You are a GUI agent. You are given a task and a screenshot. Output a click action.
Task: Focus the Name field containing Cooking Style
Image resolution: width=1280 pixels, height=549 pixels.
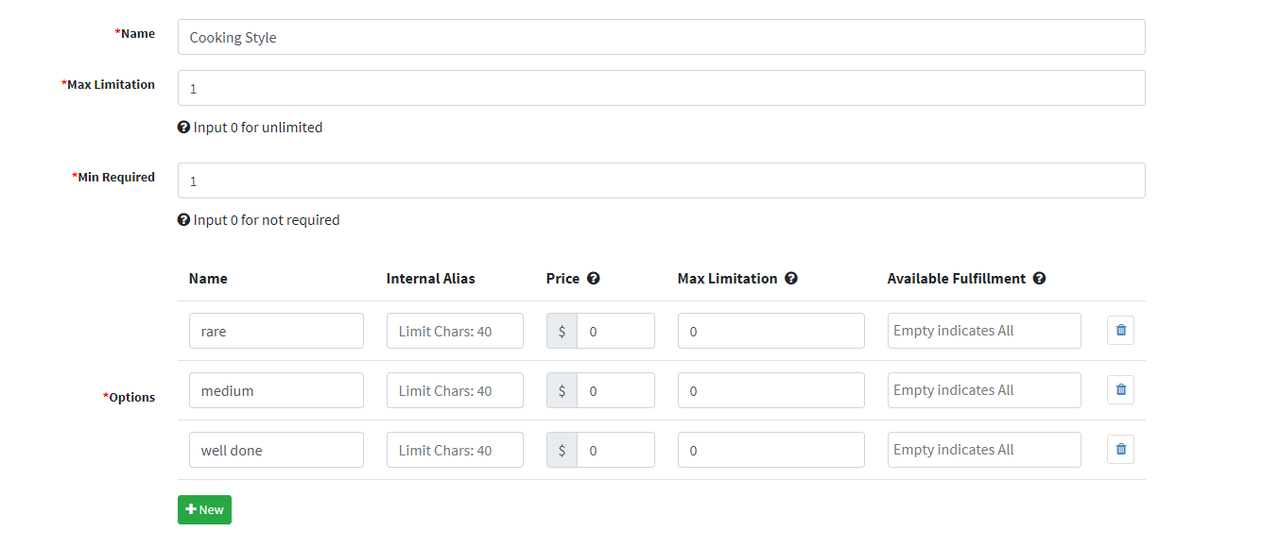[660, 37]
